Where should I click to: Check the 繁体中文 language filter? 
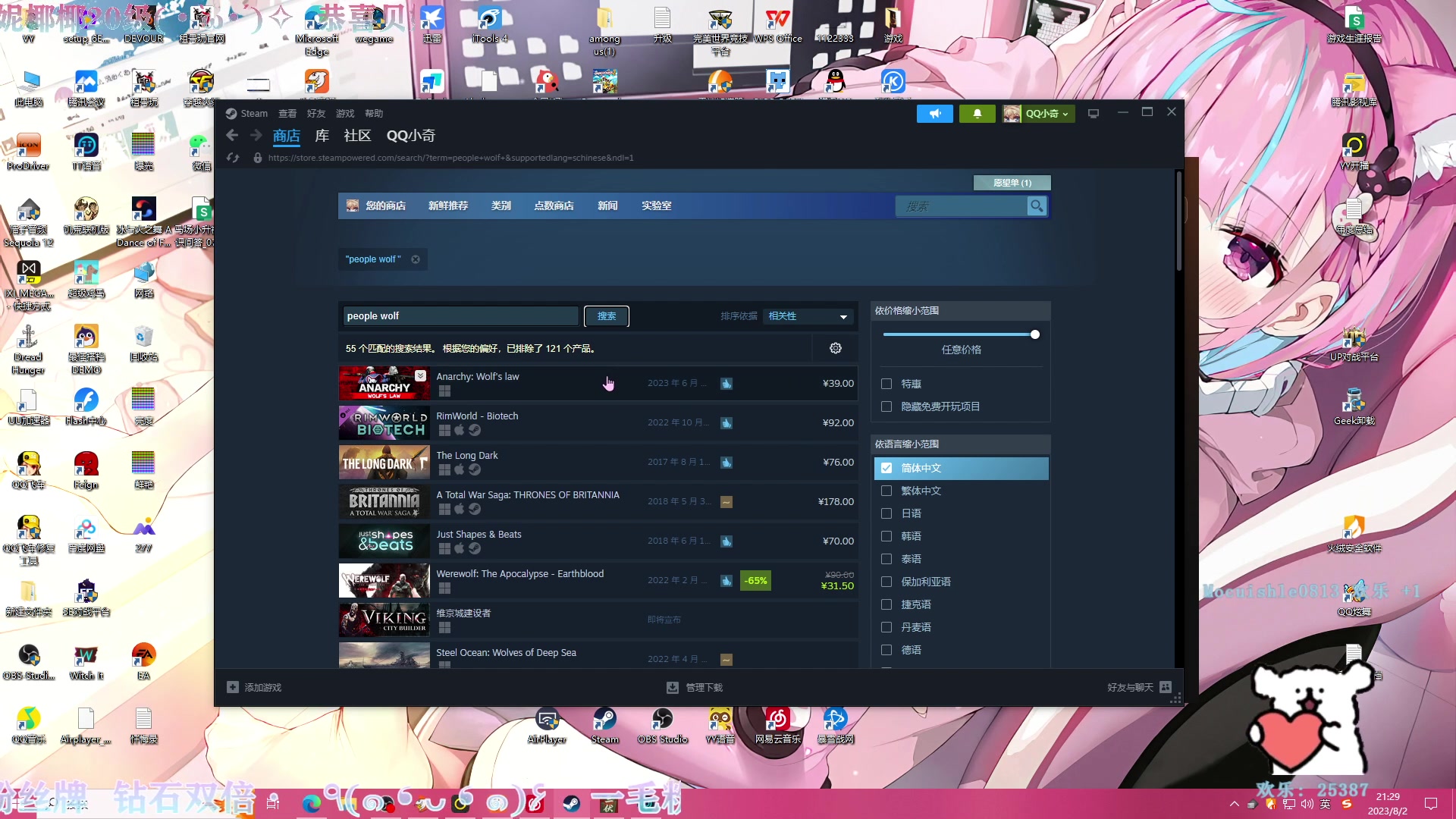pyautogui.click(x=886, y=491)
